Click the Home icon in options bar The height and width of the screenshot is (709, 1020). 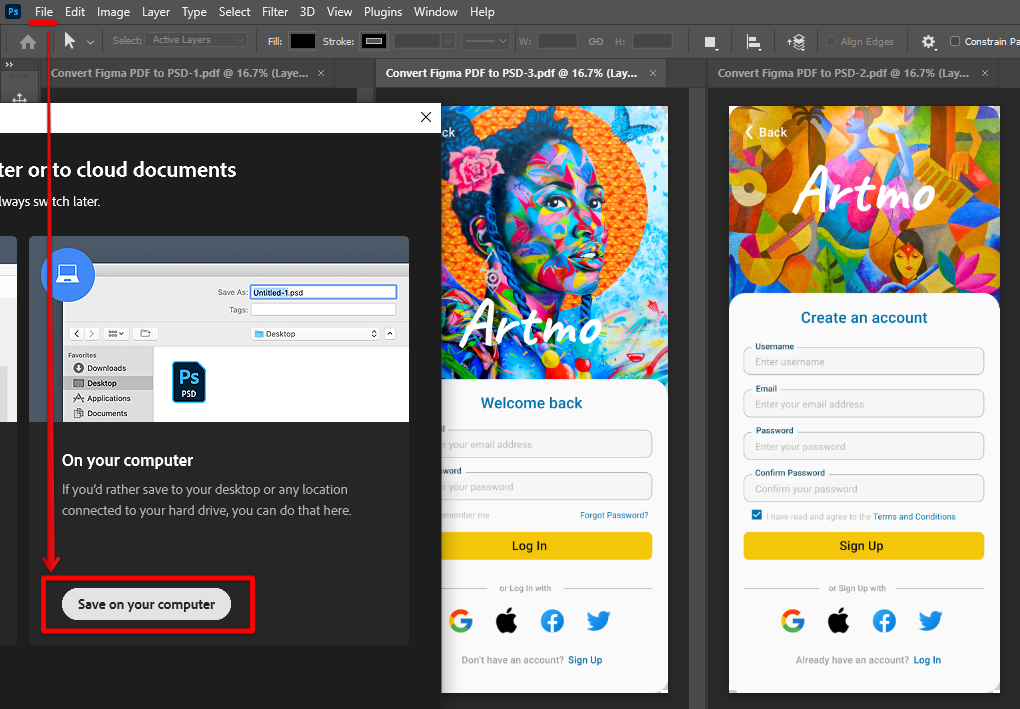coord(28,42)
